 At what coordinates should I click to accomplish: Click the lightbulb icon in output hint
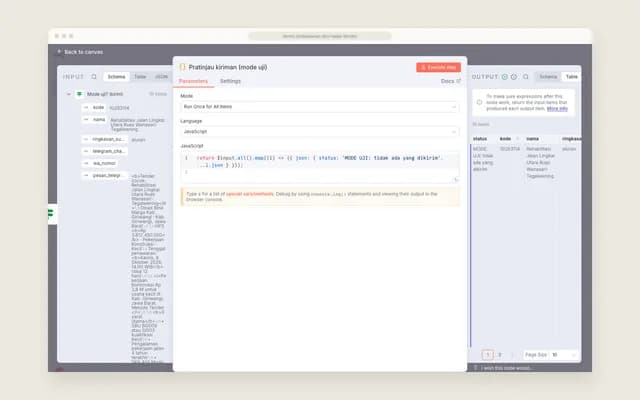coord(479,102)
